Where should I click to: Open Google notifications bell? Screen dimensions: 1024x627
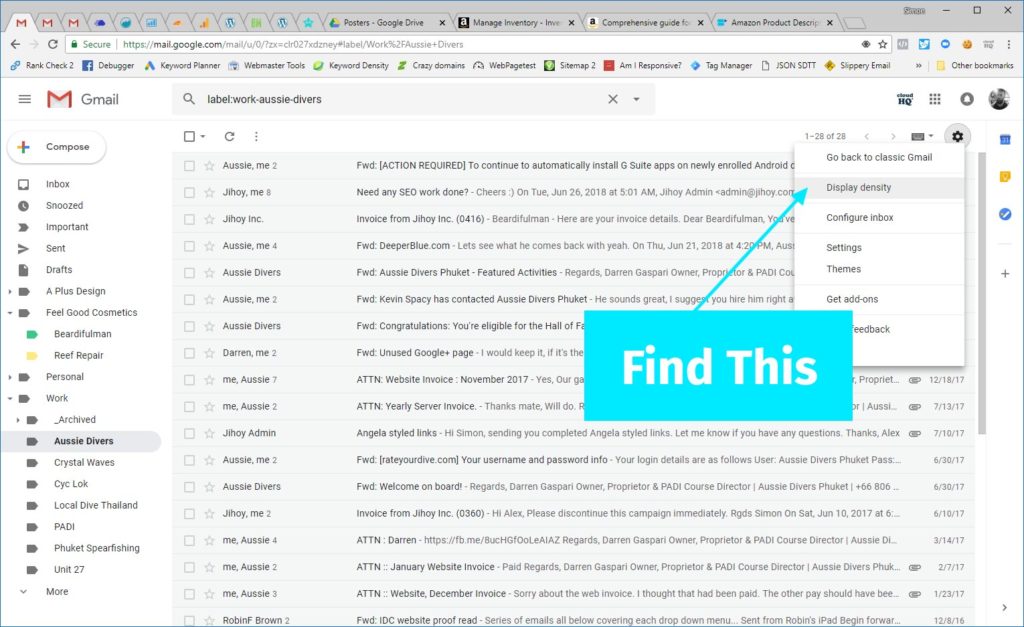[967, 99]
